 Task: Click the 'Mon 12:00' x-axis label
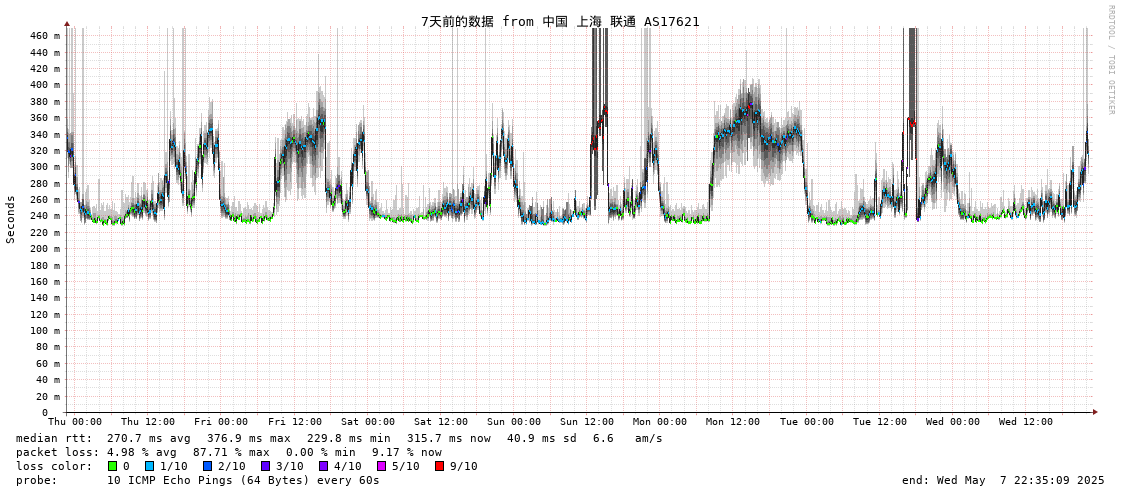click(x=733, y=422)
